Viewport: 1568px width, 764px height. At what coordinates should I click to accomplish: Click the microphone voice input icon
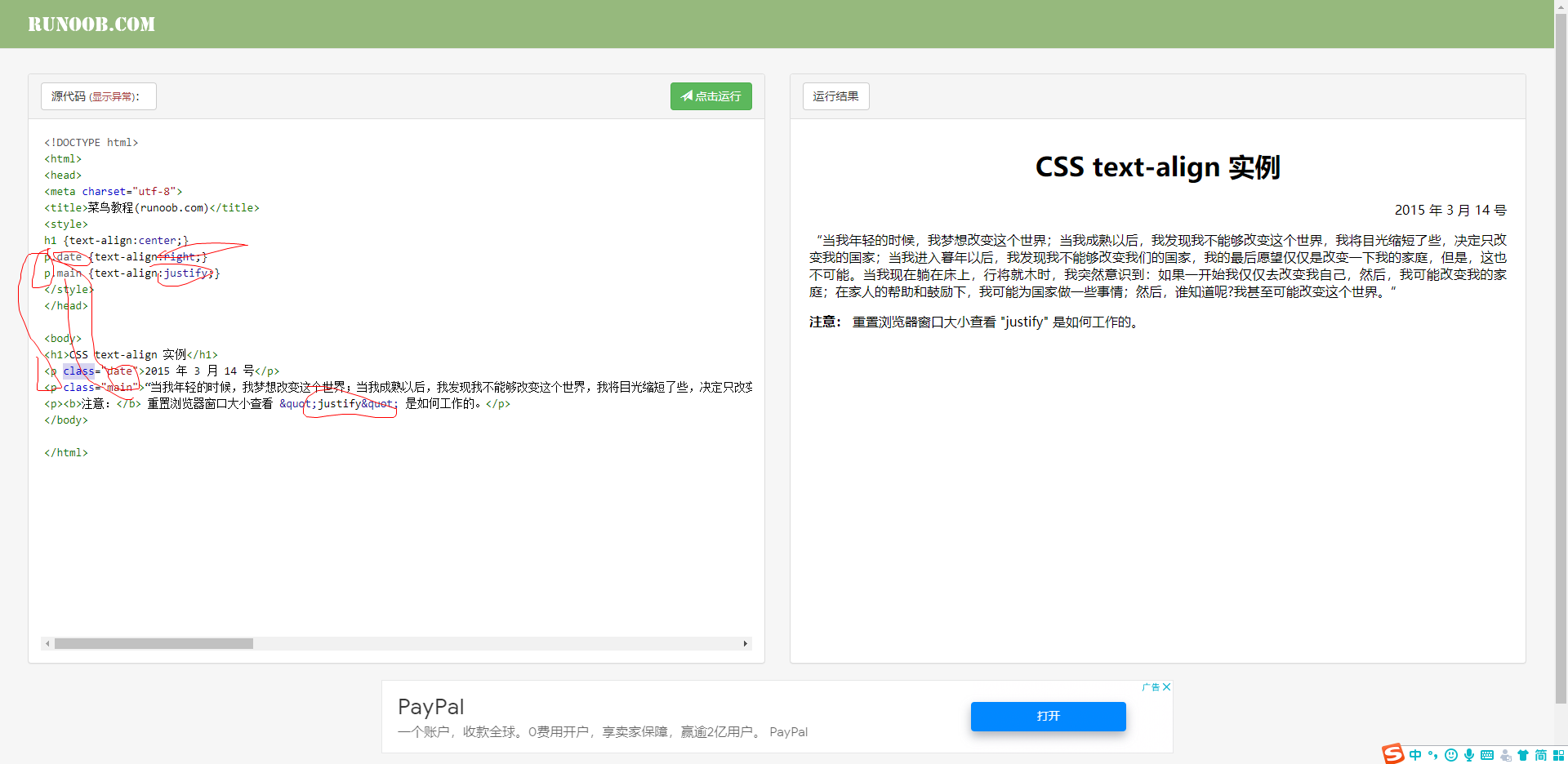(1468, 755)
